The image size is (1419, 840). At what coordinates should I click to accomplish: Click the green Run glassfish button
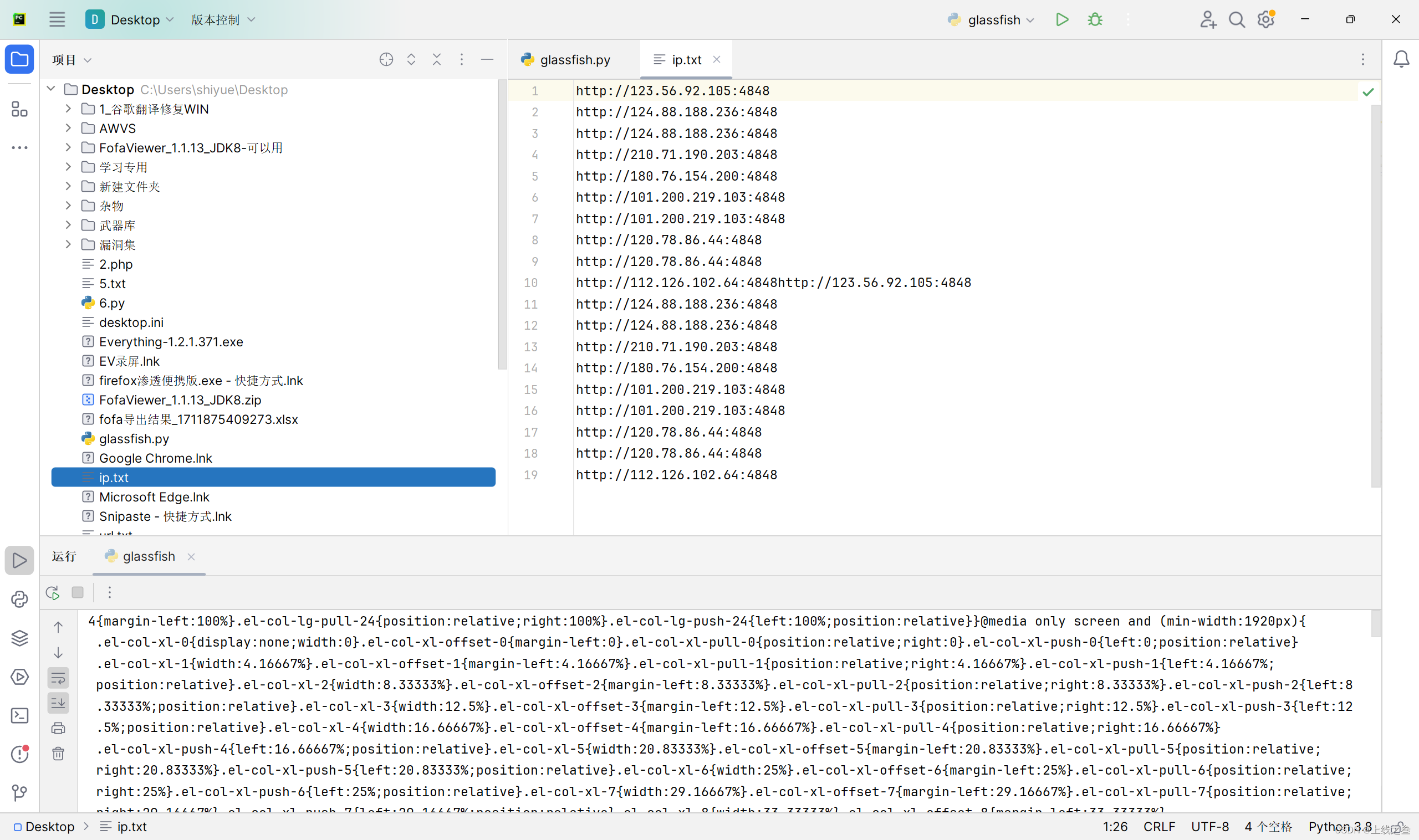(1061, 20)
